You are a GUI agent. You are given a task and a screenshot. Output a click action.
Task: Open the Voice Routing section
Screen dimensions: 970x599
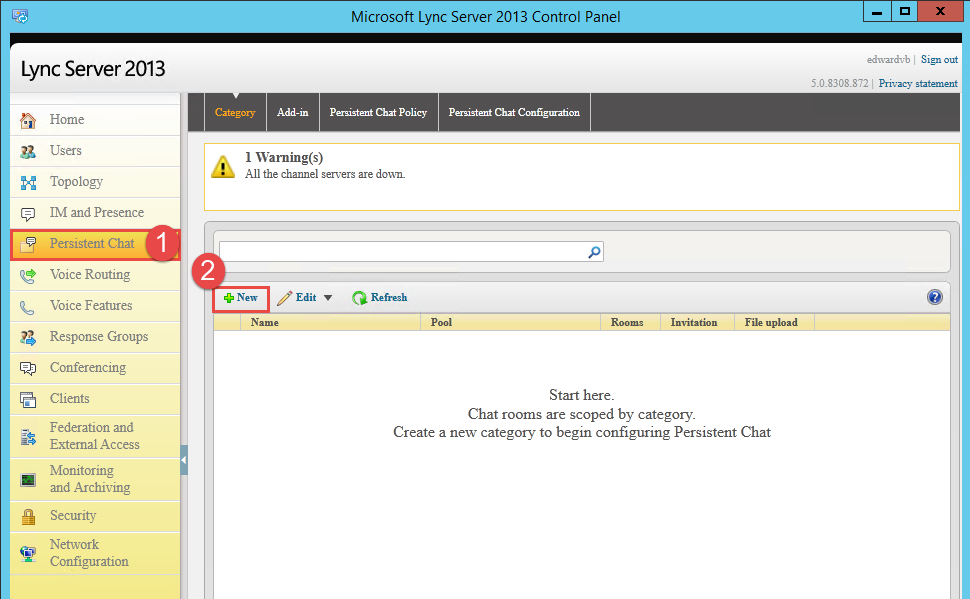95,275
